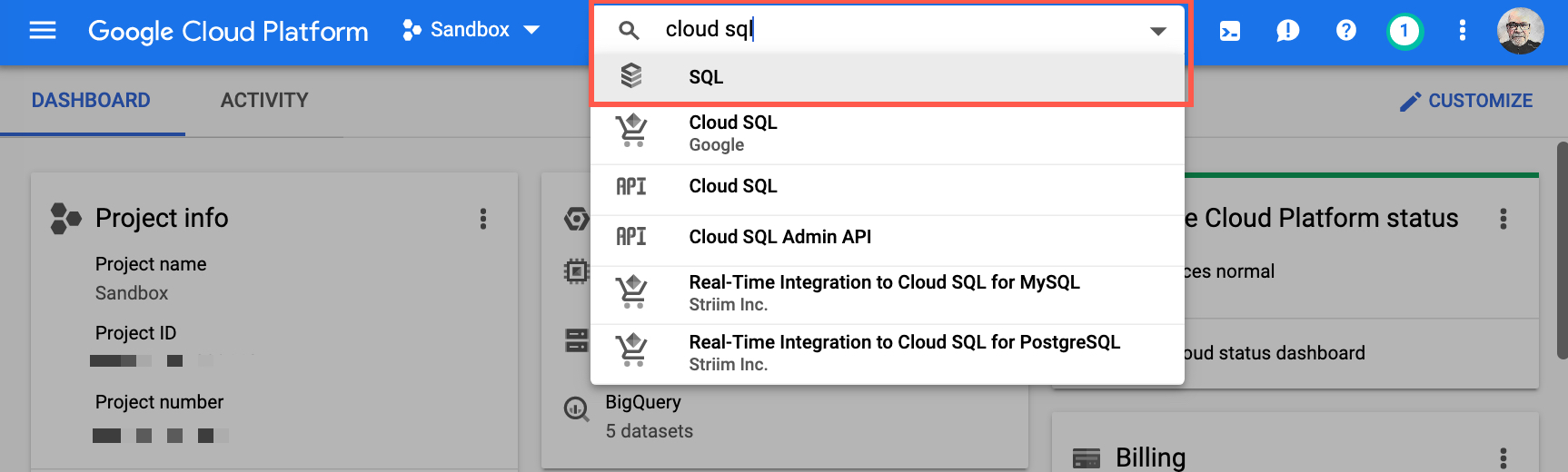This screenshot has height=472, width=1568.
Task: Collapse the search suggestions dropdown arrow
Action: click(1157, 31)
